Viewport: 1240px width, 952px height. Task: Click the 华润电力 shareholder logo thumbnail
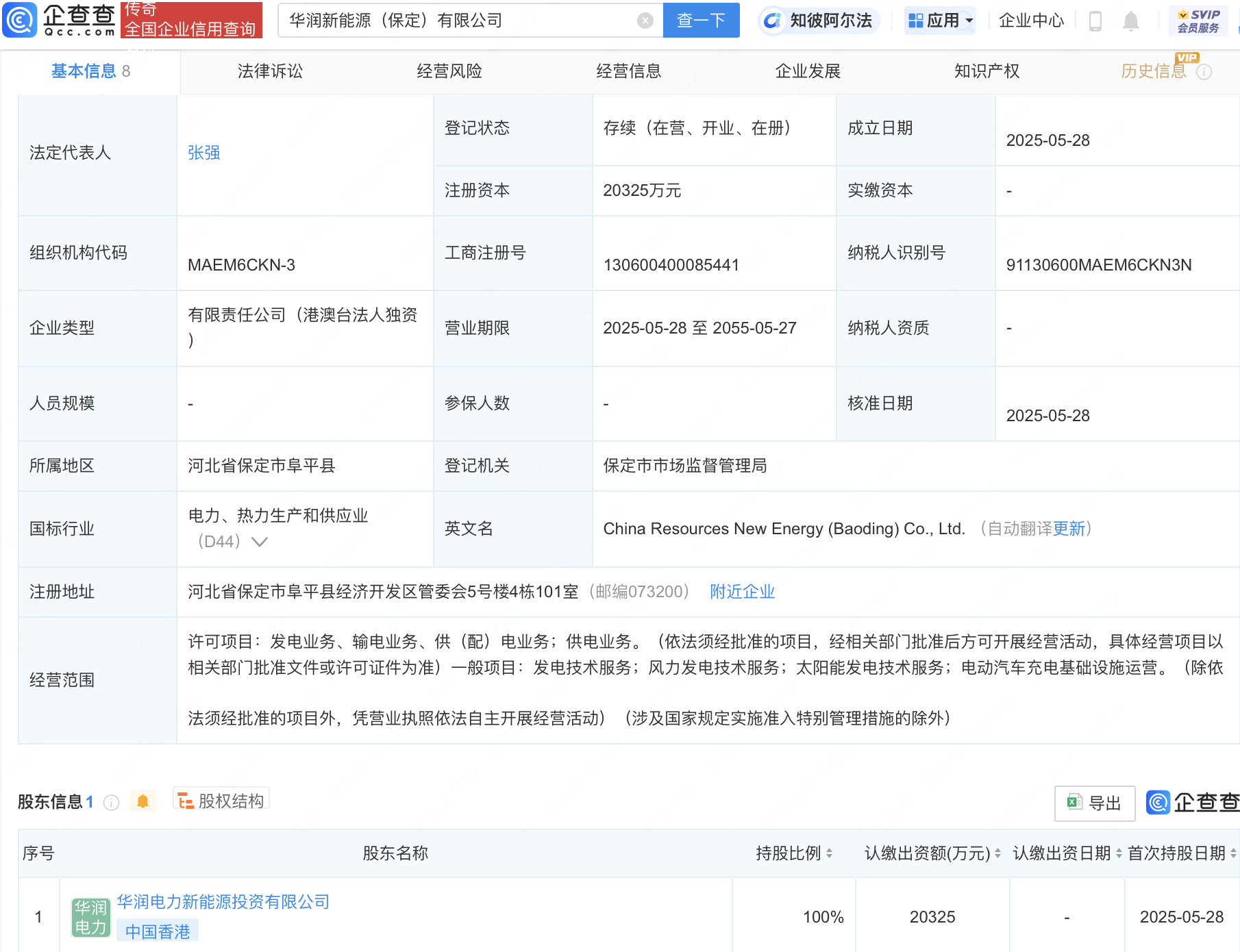pos(90,918)
